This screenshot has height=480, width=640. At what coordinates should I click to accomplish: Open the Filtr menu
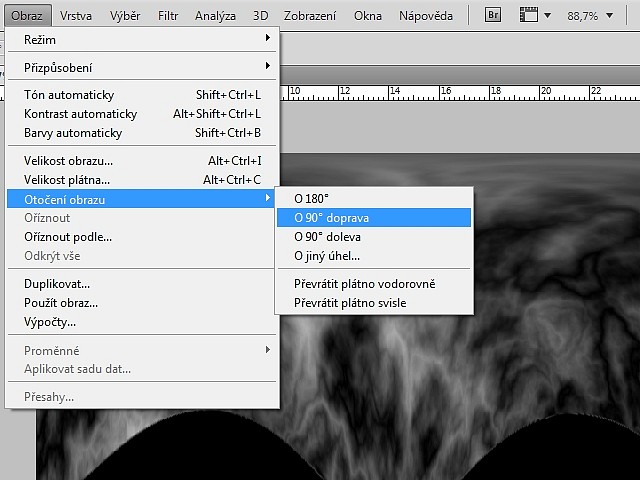(x=168, y=16)
